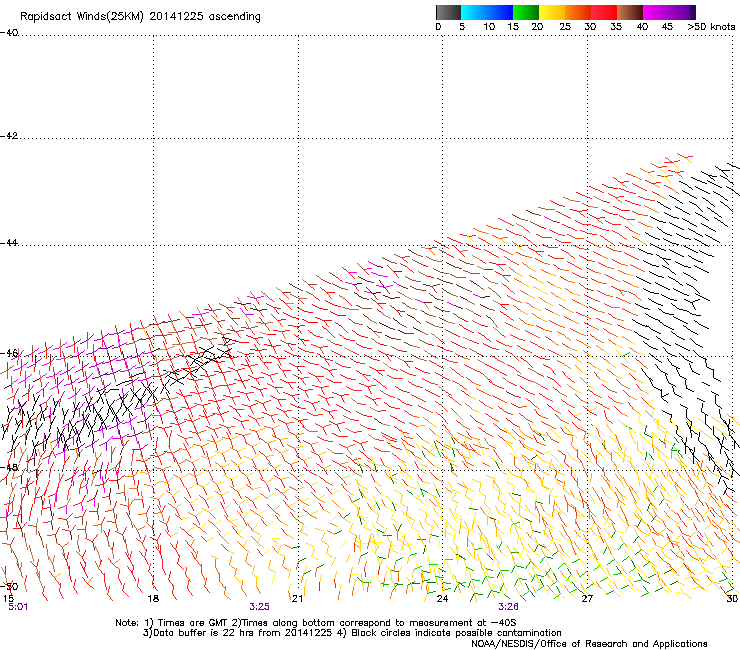Viewport: 740px width, 650px height.
Task: Click the brown 35-40 knots legend swatch
Action: (630, 12)
